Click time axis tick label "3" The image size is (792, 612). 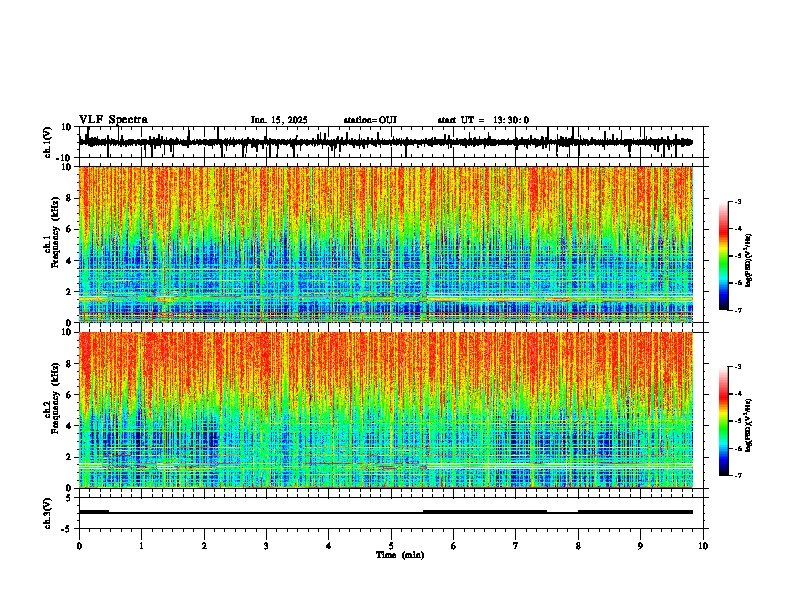point(266,546)
